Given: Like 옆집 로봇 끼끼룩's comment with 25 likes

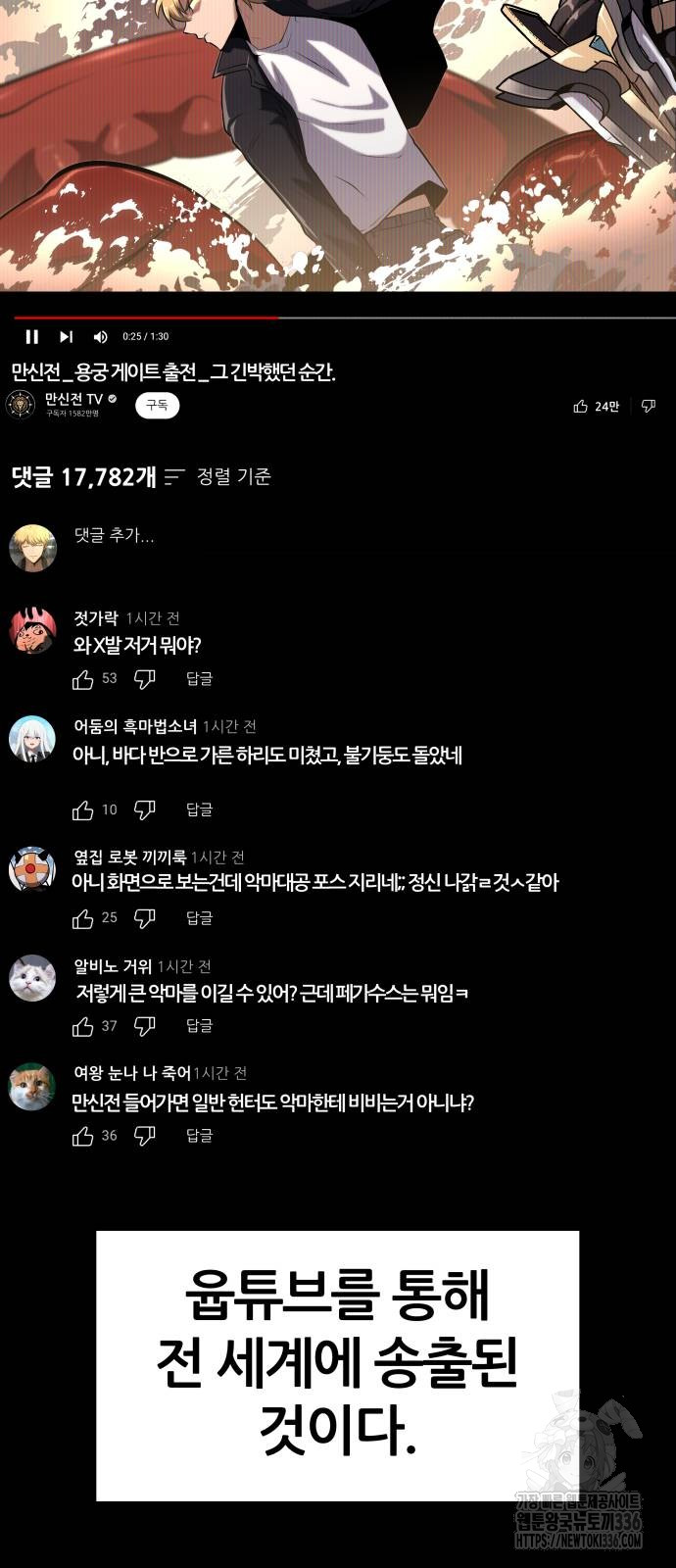Looking at the screenshot, I should (x=83, y=918).
